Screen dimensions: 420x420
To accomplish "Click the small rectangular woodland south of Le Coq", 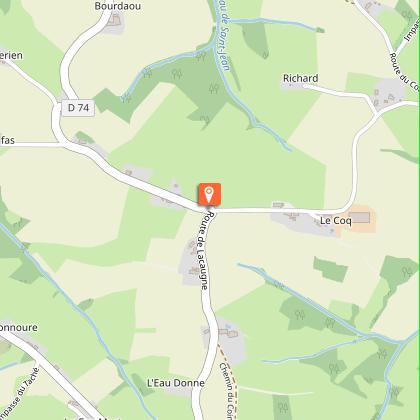I will coord(330,269).
